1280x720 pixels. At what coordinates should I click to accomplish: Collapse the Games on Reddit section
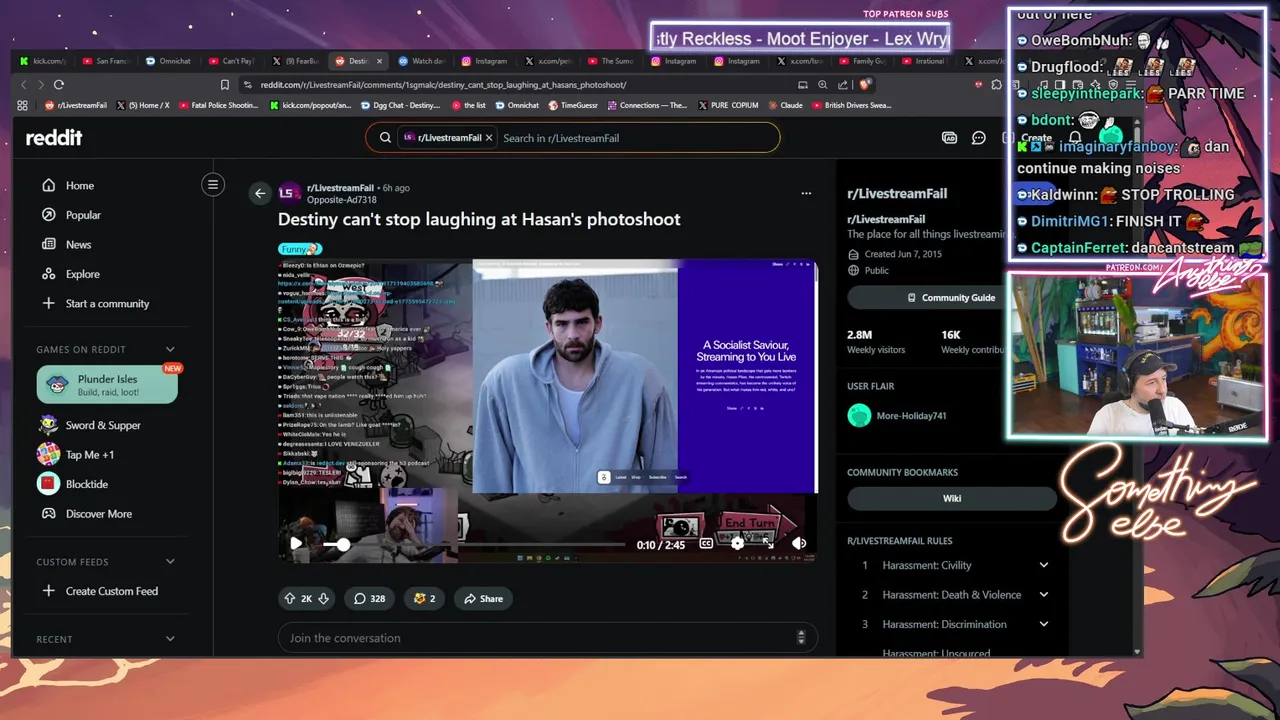tap(170, 350)
